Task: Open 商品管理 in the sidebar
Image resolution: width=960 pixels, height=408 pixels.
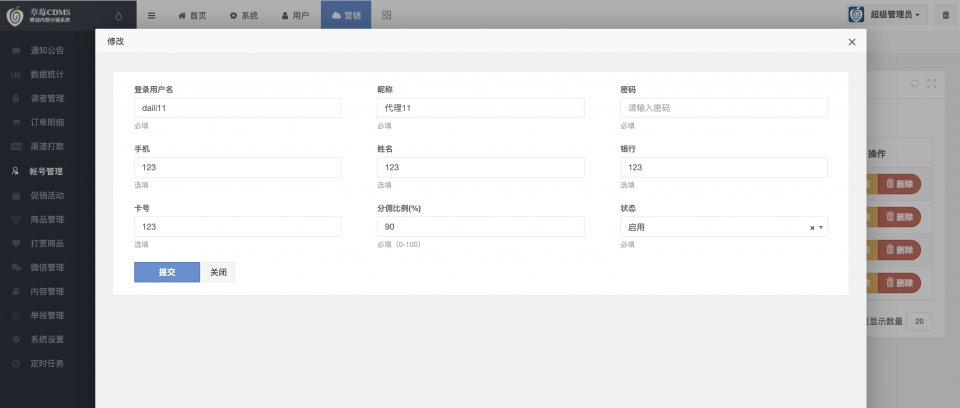Action: tap(47, 219)
